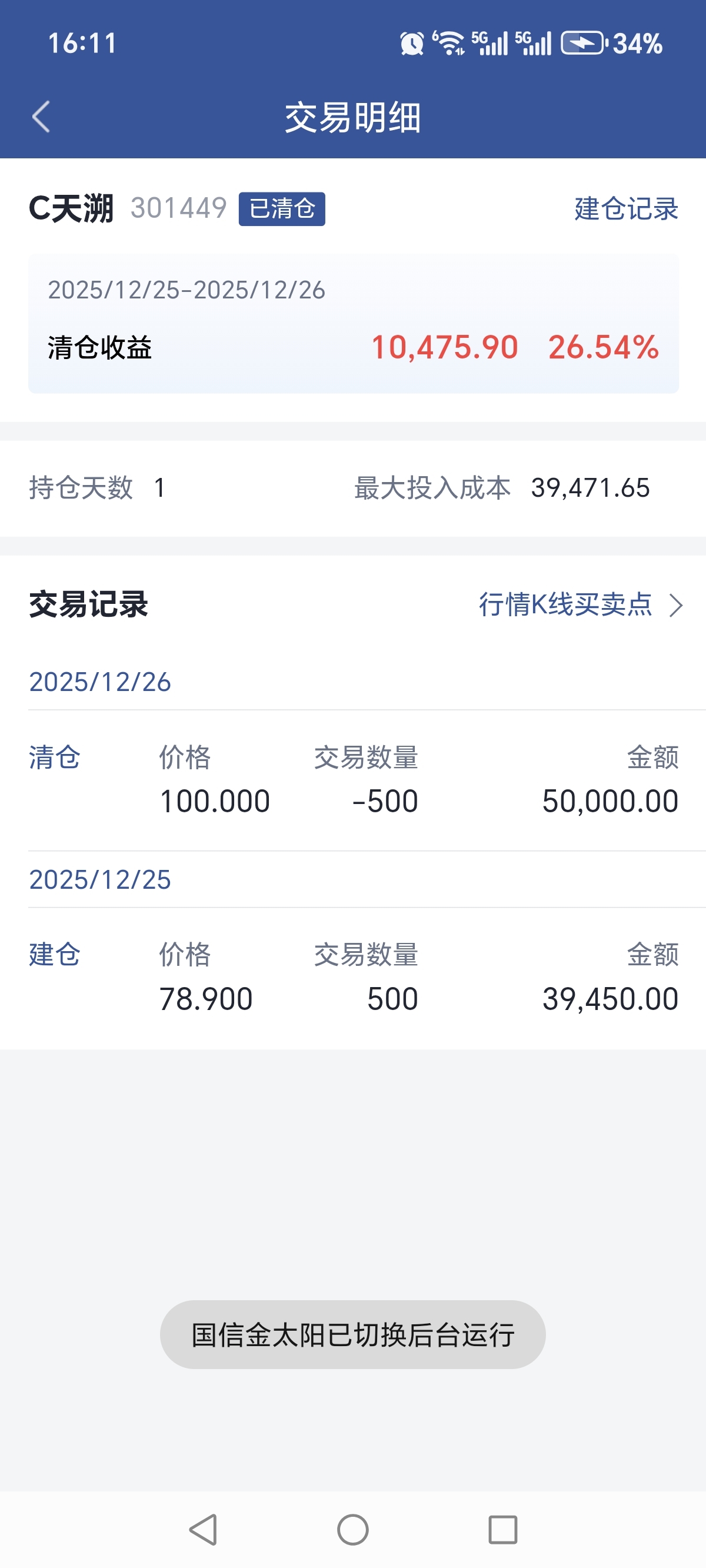
Task: Tap the 国信金太阳已切换后台运行 toast
Action: coord(353,1334)
